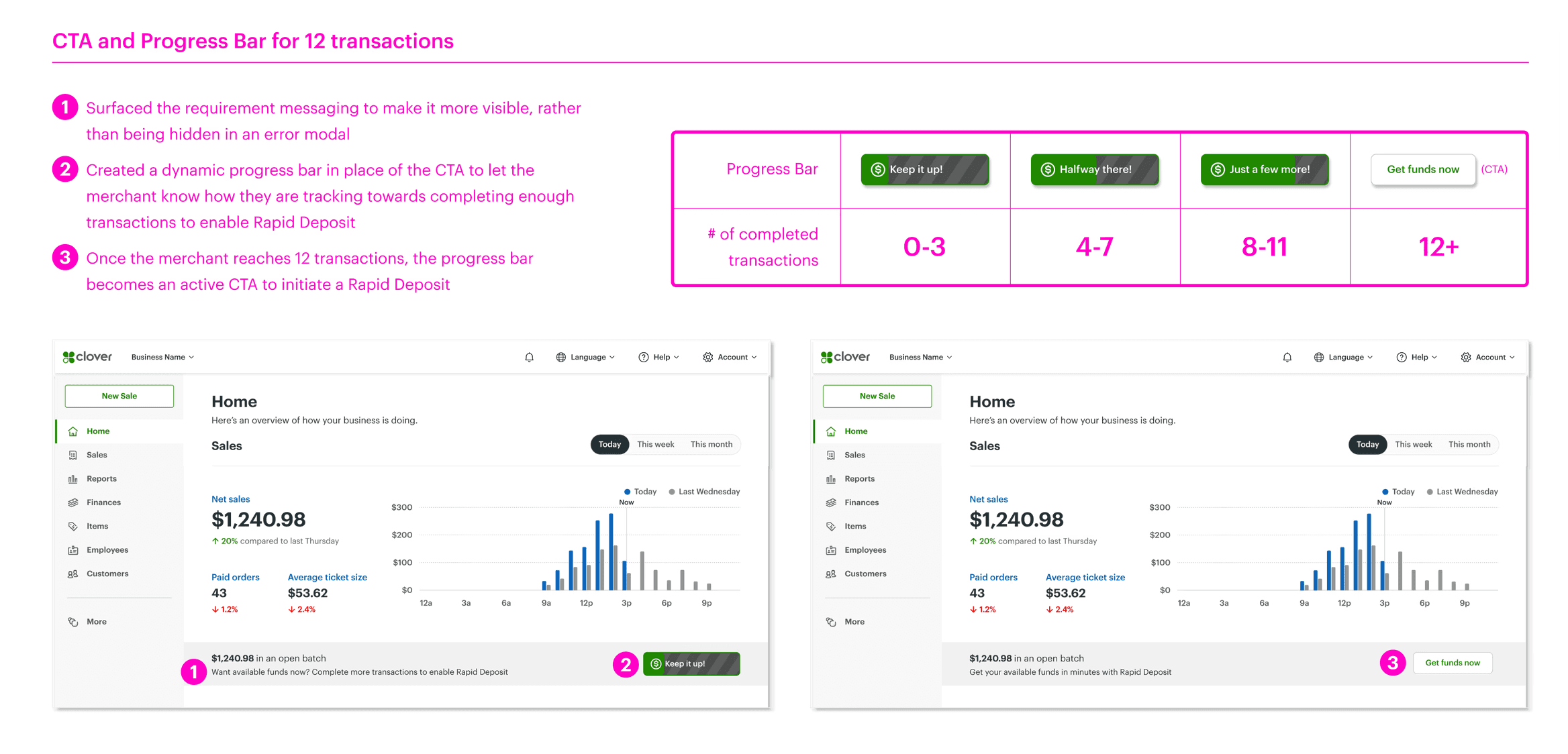Open notifications bell in right dashboard
1568x754 pixels.
pyautogui.click(x=1287, y=358)
